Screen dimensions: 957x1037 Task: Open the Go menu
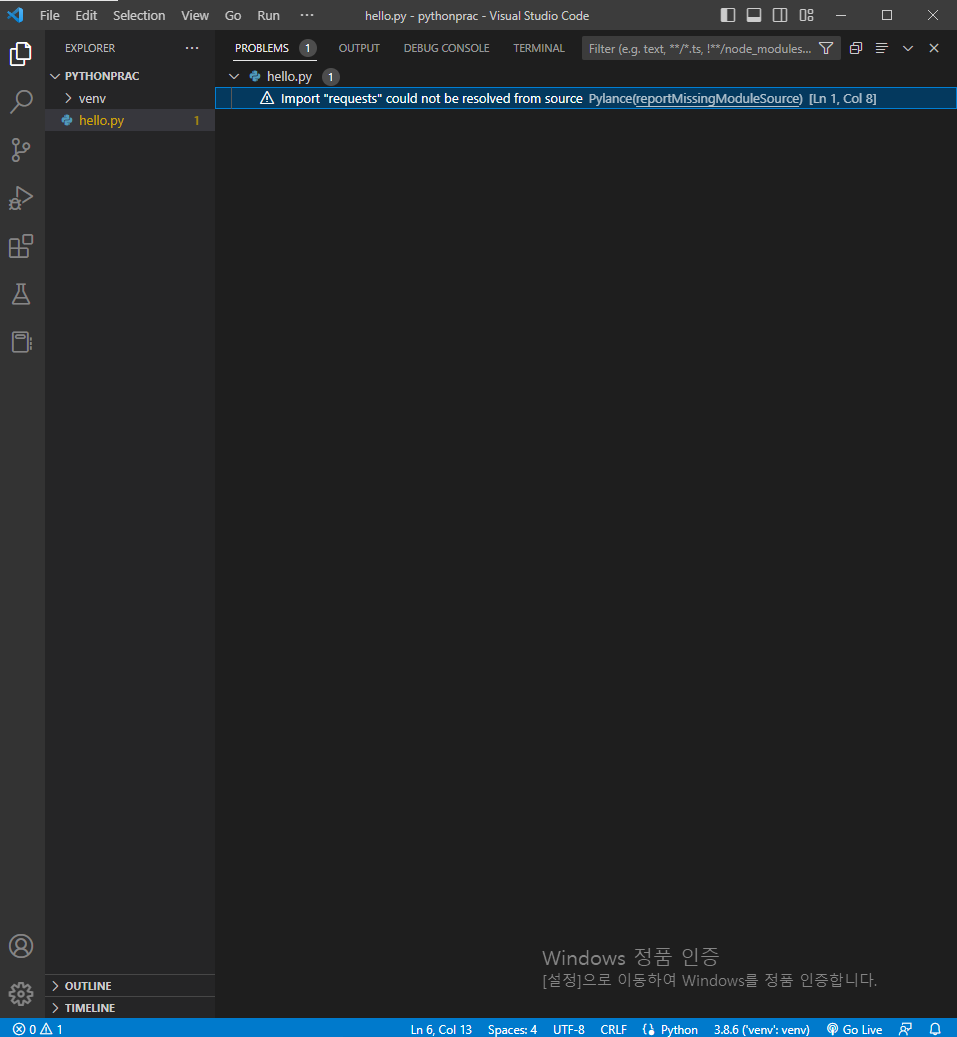233,15
